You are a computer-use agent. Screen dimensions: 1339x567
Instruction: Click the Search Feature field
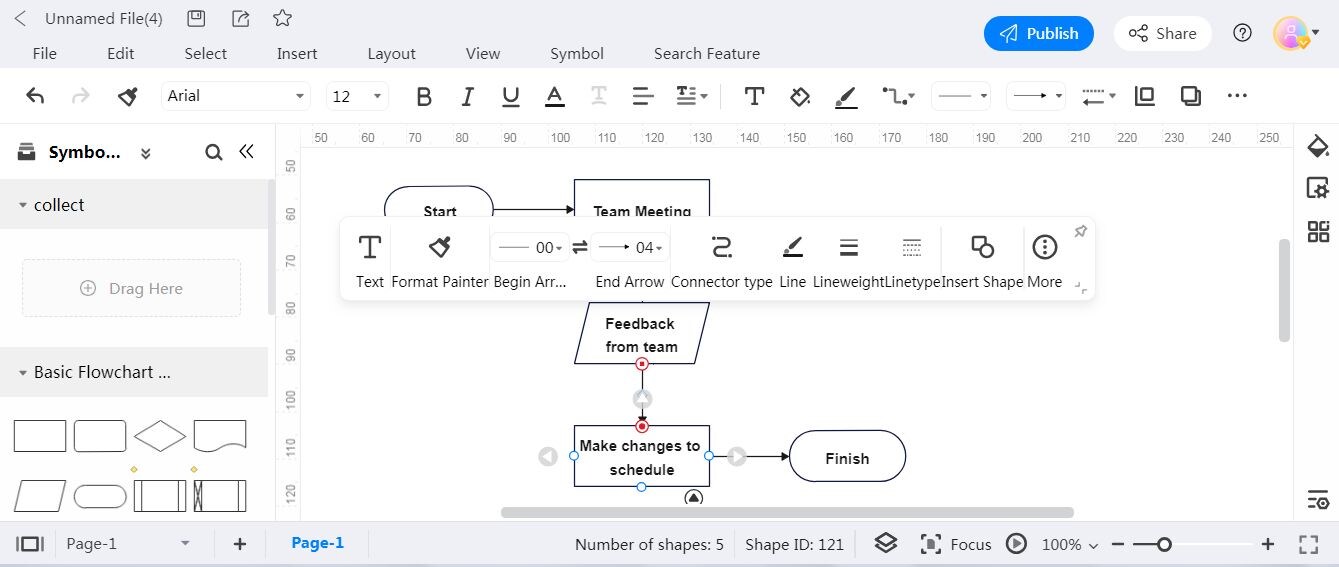point(707,54)
